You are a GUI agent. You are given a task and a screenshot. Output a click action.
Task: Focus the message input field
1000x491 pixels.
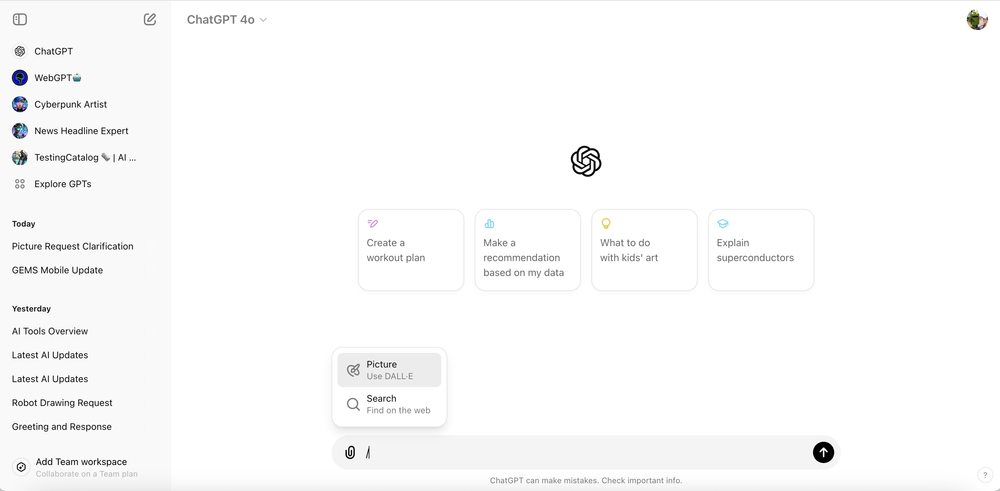click(585, 453)
